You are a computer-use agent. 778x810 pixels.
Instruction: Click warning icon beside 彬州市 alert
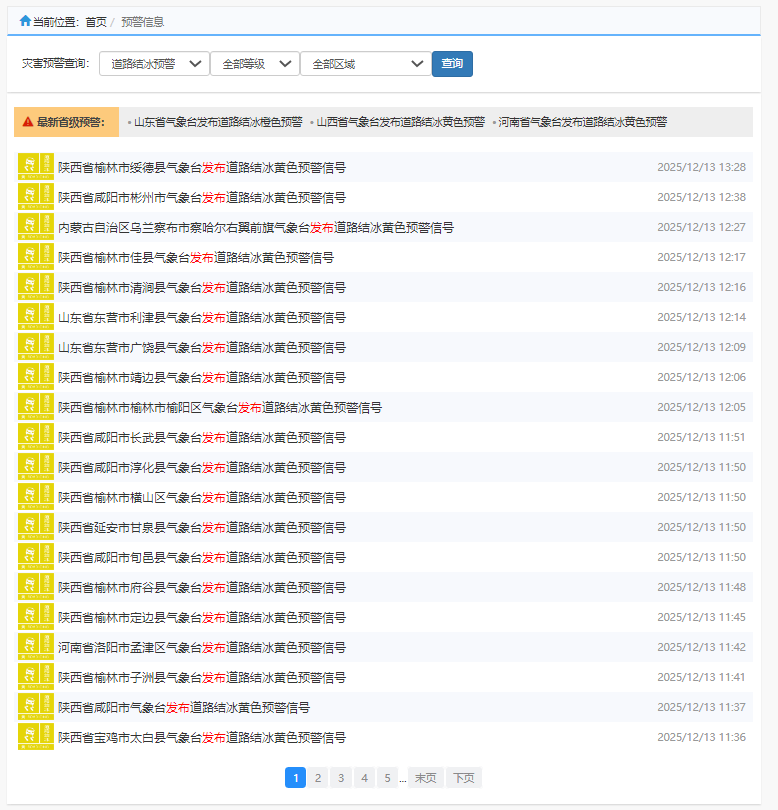(35, 197)
